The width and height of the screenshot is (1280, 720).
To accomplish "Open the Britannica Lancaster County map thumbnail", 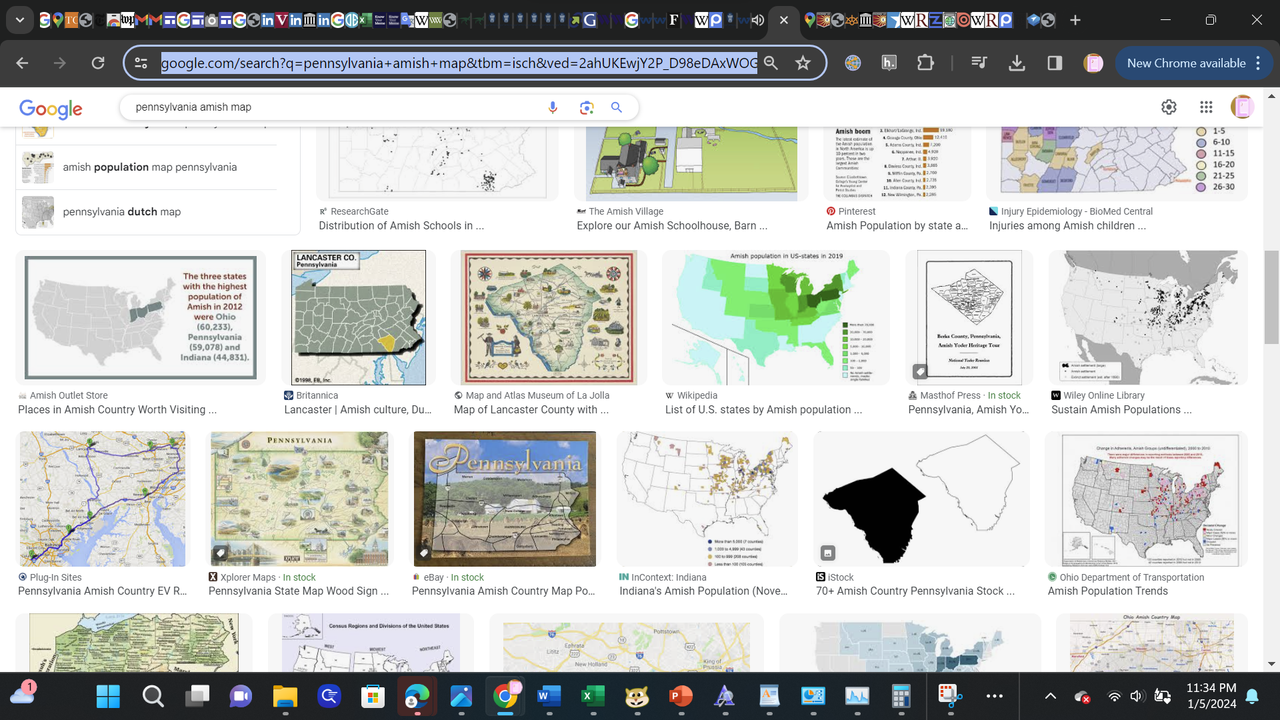I will (358, 318).
